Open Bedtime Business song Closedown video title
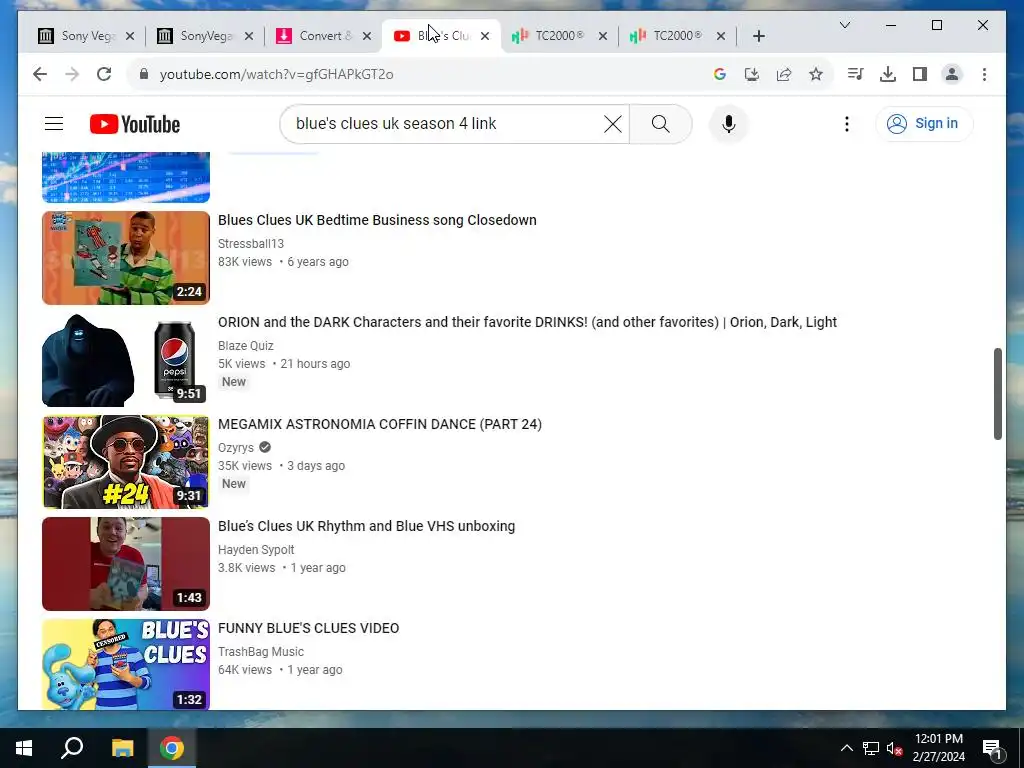Viewport: 1024px width, 768px height. point(377,220)
